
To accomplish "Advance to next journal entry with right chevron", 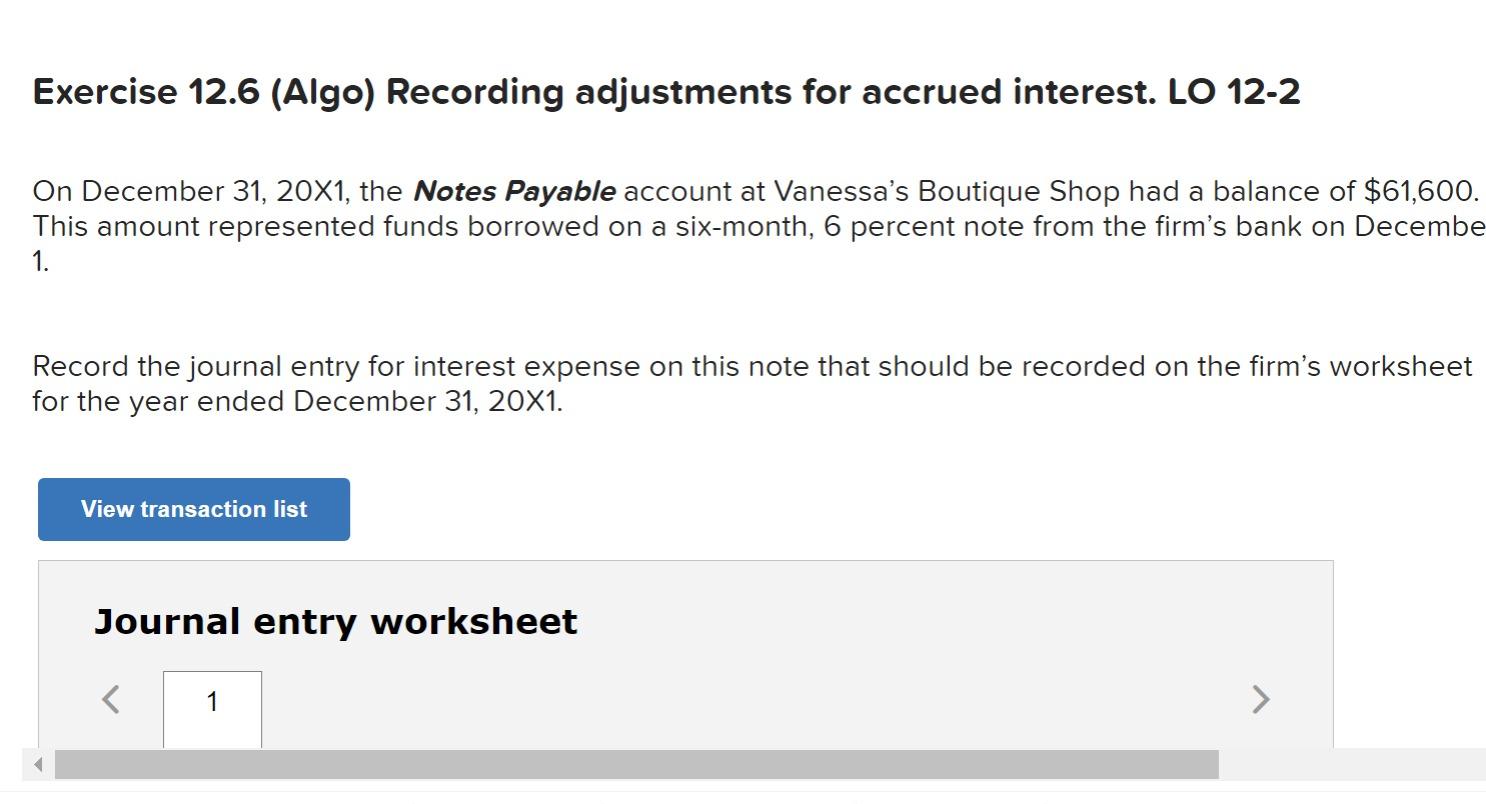I will [x=1261, y=699].
